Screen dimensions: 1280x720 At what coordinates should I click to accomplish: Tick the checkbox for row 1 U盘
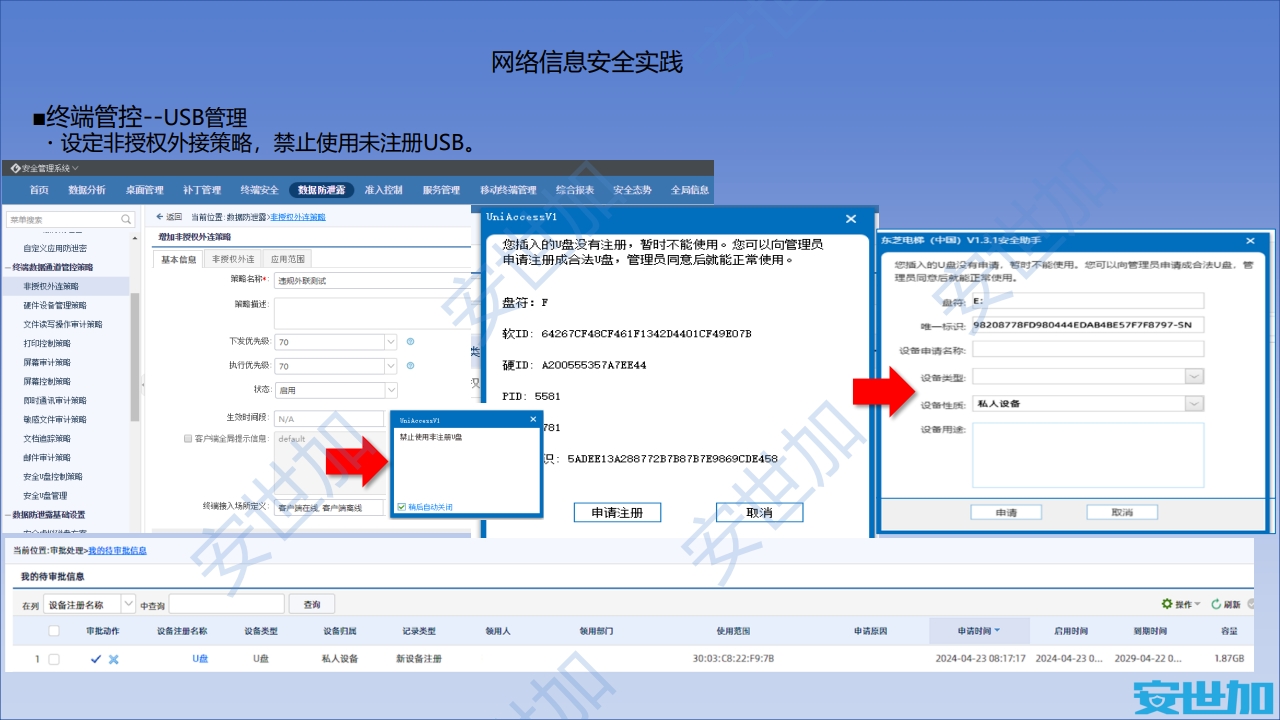(x=54, y=659)
